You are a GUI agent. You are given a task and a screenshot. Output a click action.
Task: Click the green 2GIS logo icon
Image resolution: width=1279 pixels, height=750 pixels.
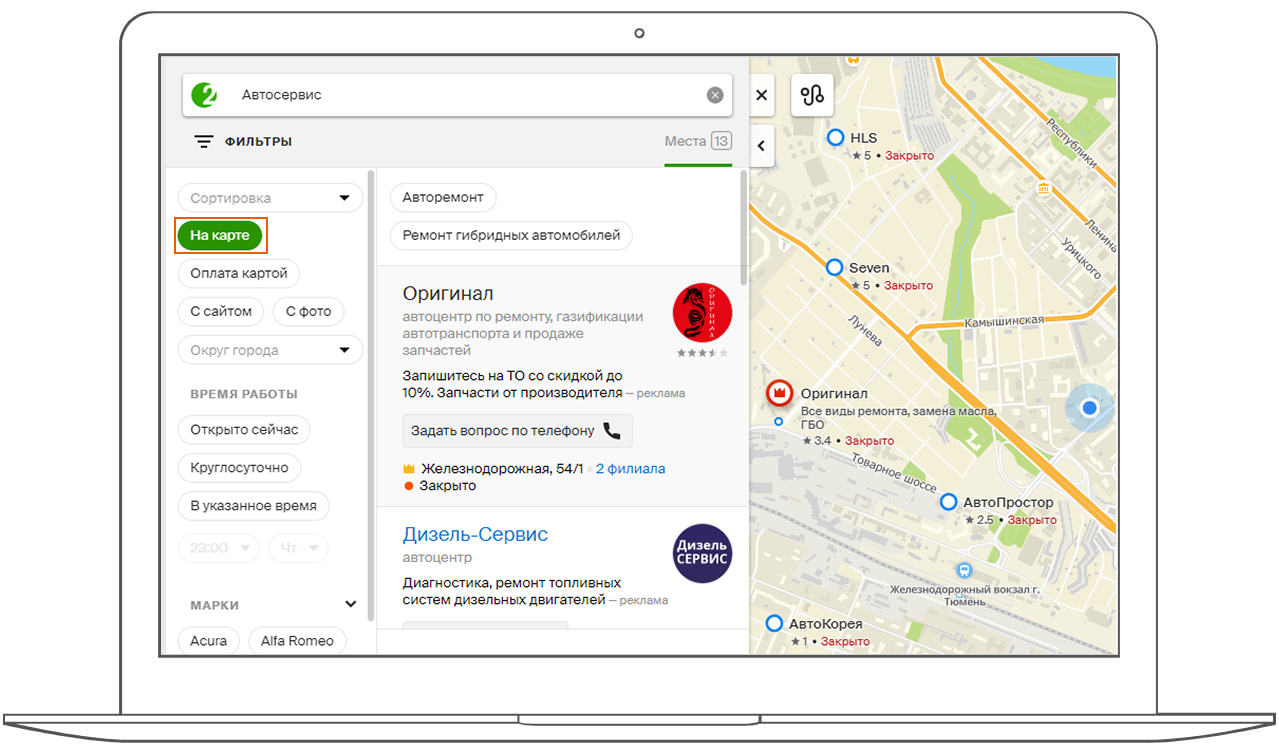click(205, 95)
